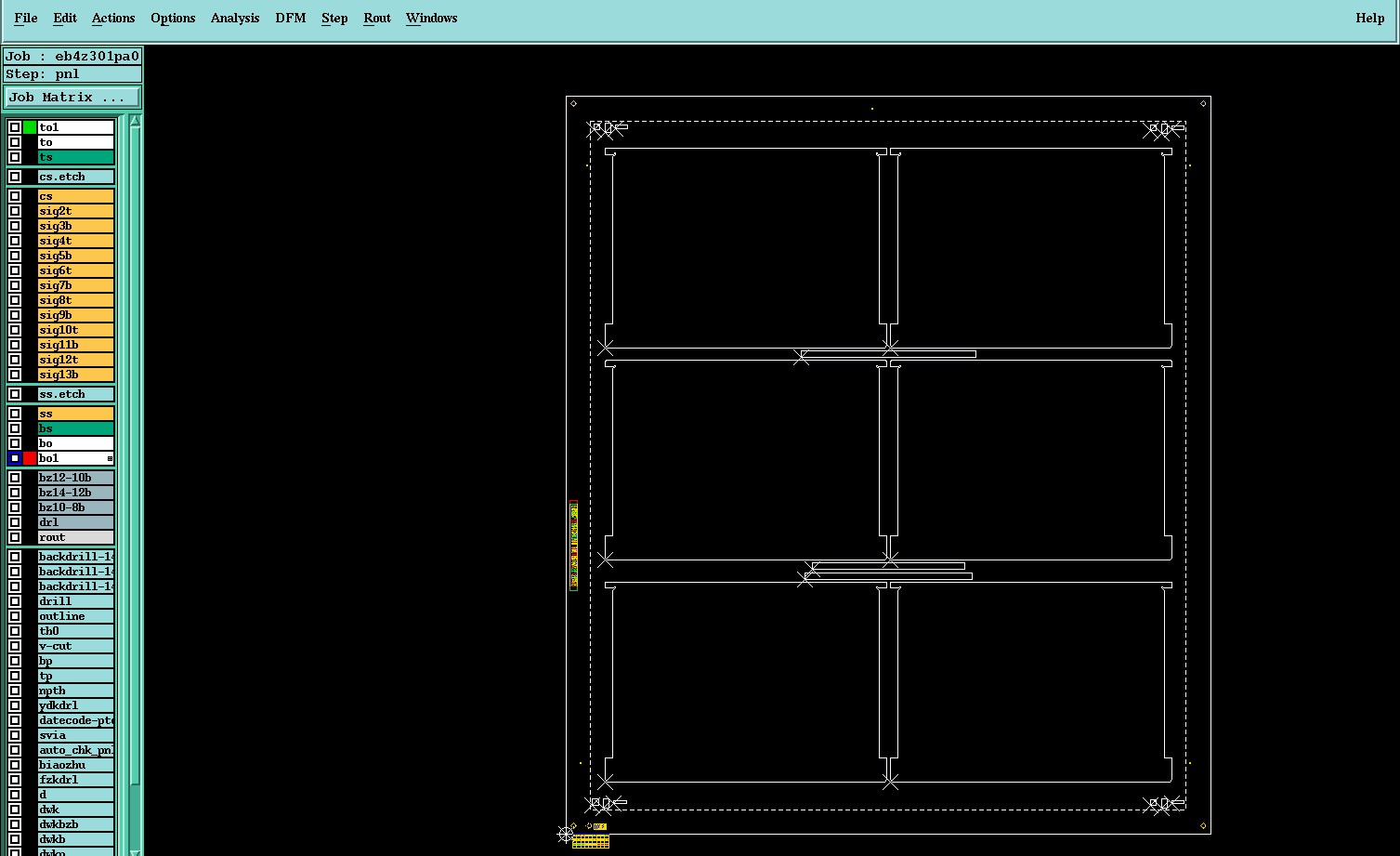This screenshot has height=856, width=1400.
Task: Select the layer name 'fzkdrl'
Action: 75,780
